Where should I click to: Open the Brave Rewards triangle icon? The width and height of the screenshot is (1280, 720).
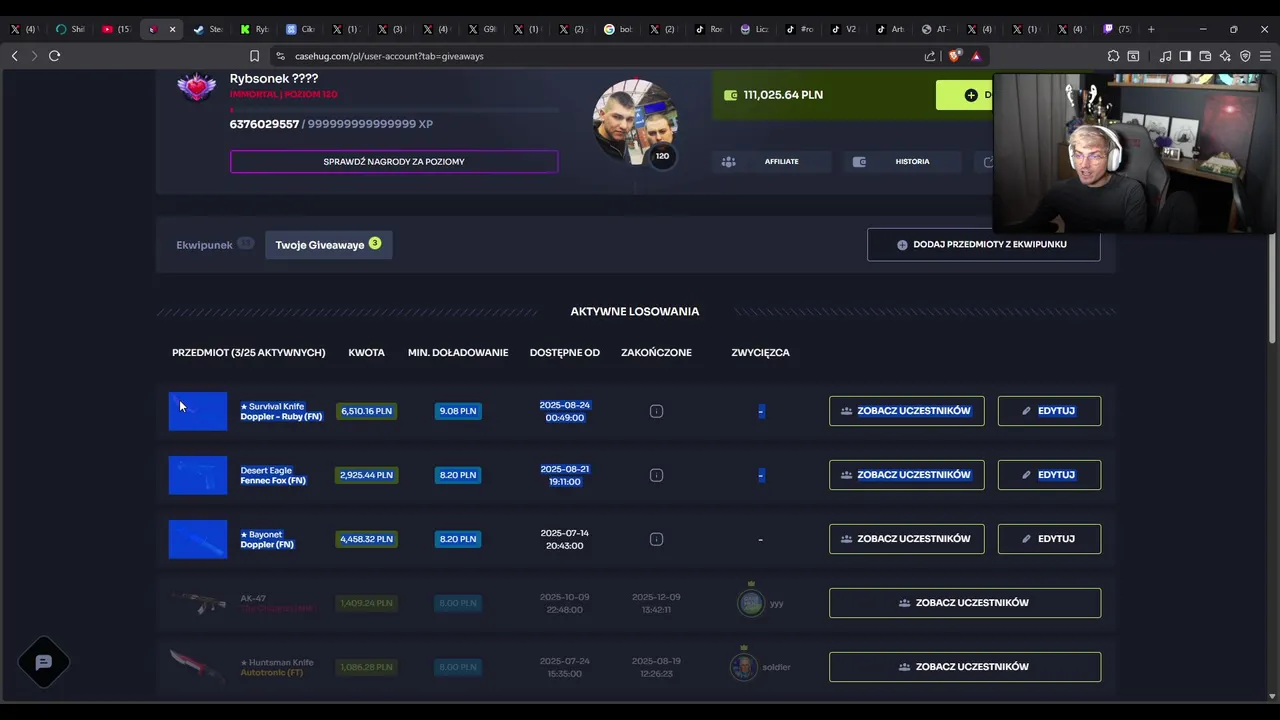(x=976, y=56)
